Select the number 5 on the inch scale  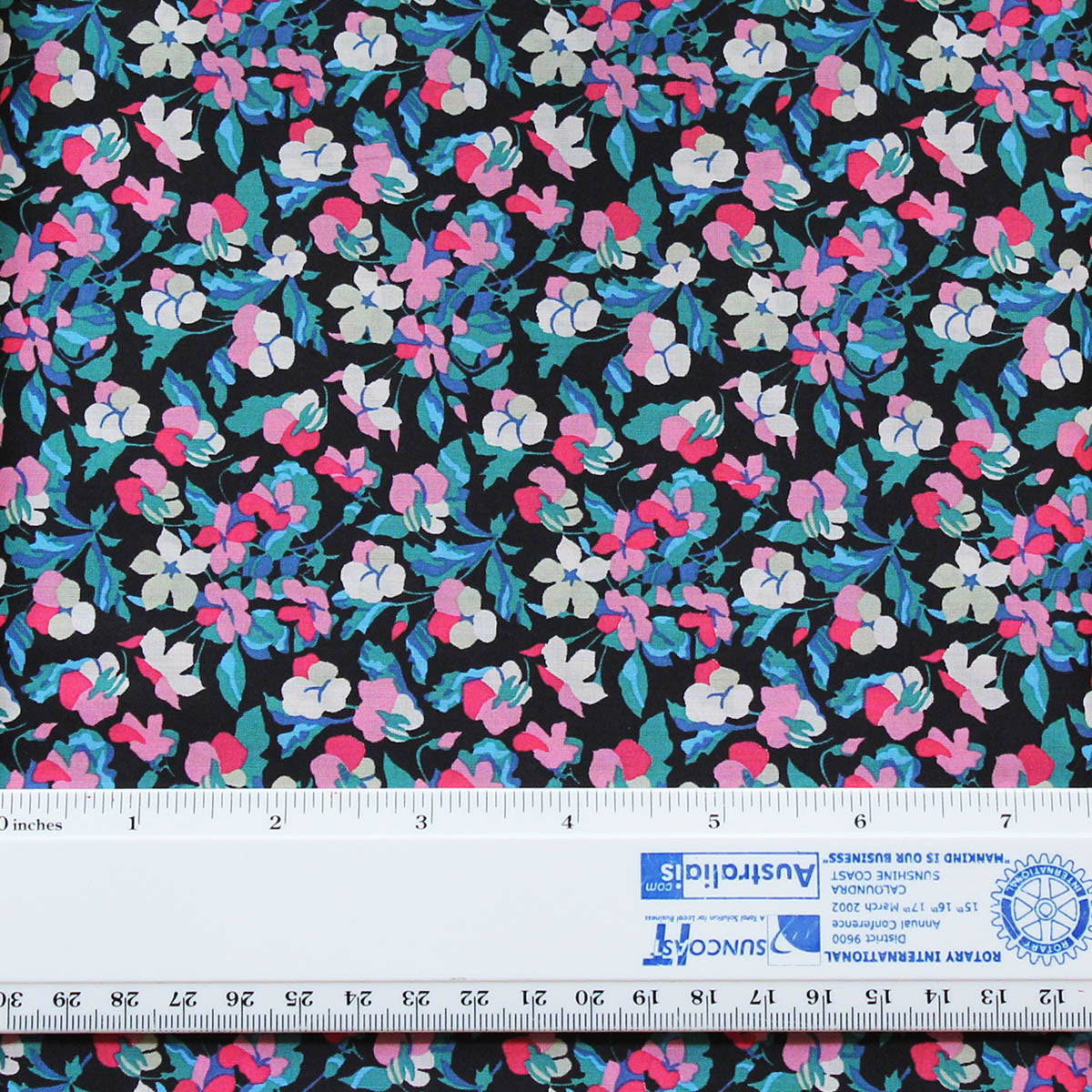click(714, 823)
